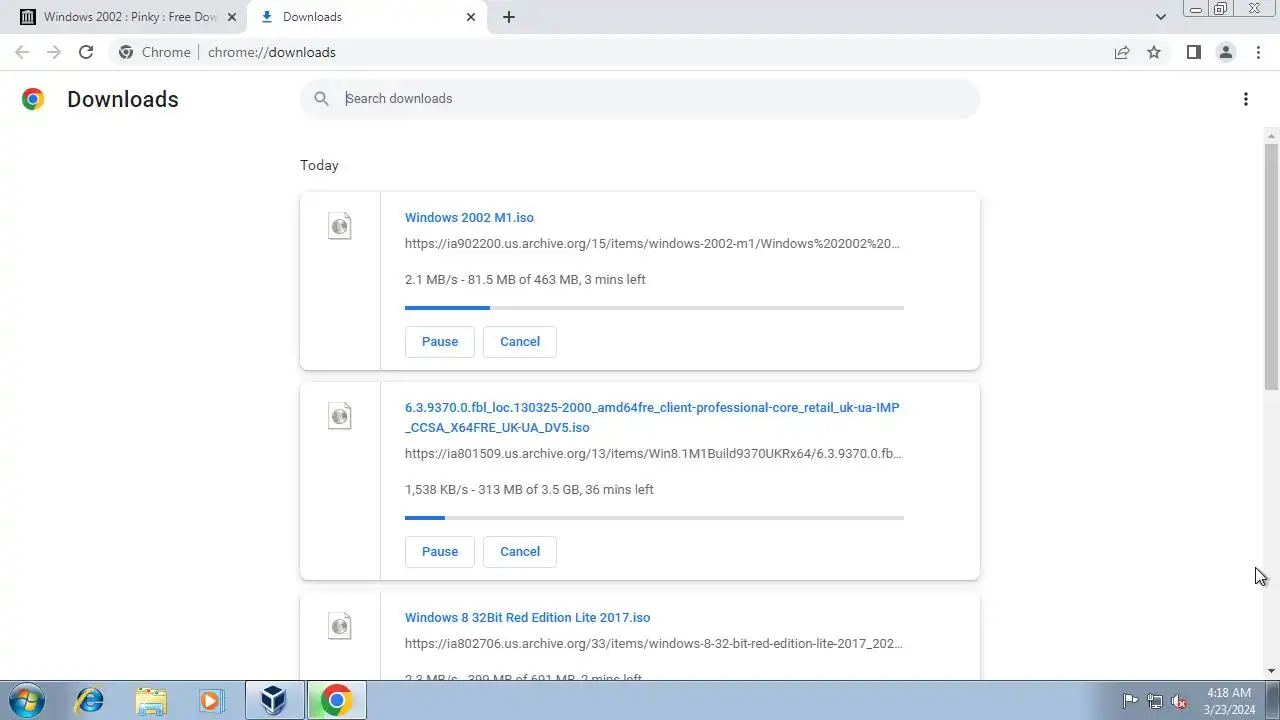Screen dimensions: 1280x720
Task: Open the Downloads page more actions menu
Action: click(x=1245, y=99)
